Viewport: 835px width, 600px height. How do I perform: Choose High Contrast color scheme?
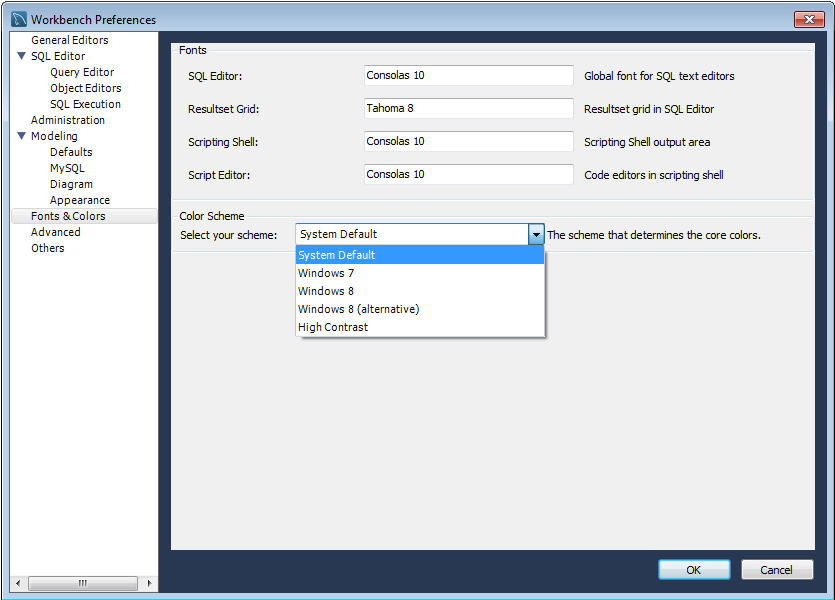click(x=420, y=327)
